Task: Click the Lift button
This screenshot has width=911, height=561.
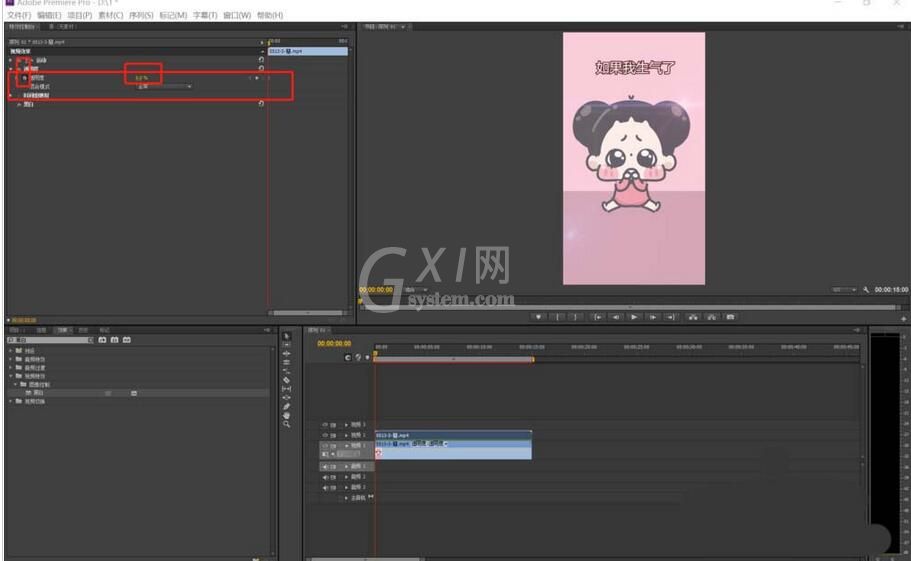Action: (693, 317)
